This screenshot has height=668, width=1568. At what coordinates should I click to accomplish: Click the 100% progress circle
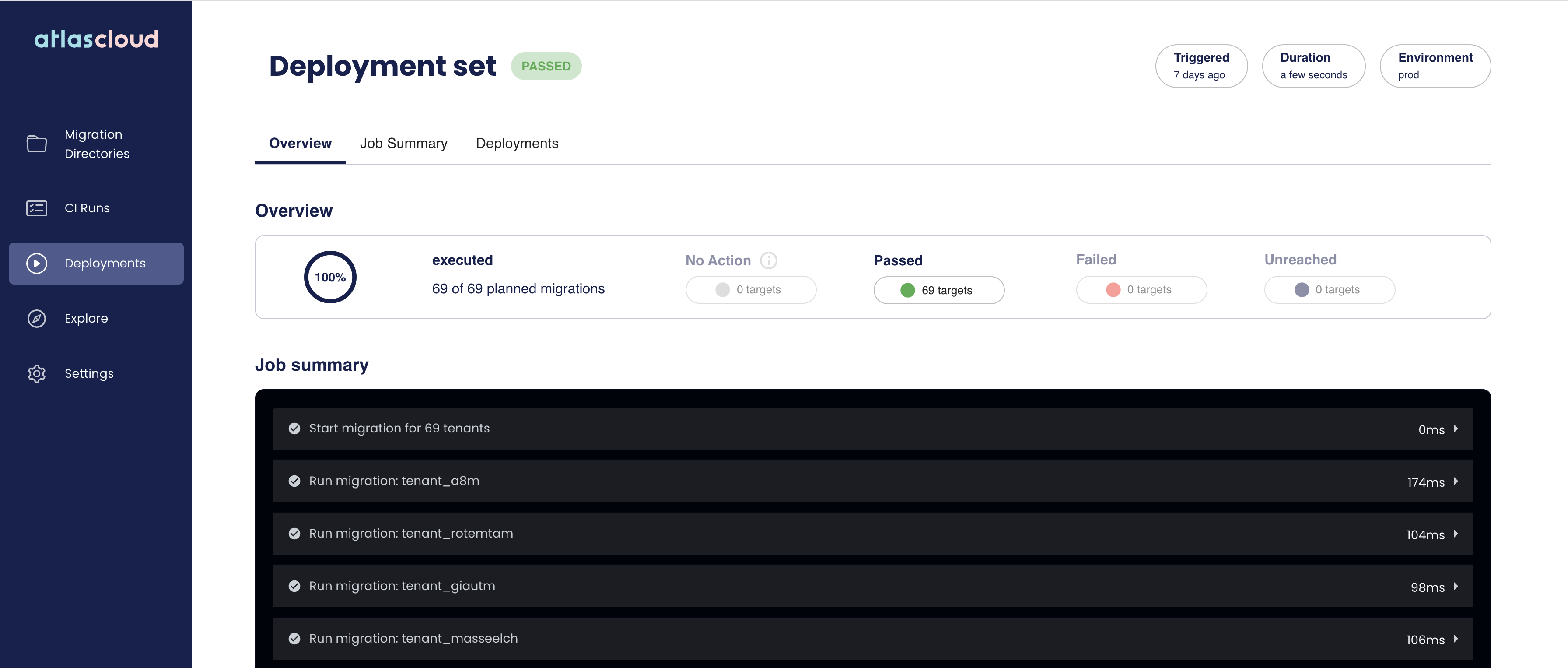coord(329,277)
